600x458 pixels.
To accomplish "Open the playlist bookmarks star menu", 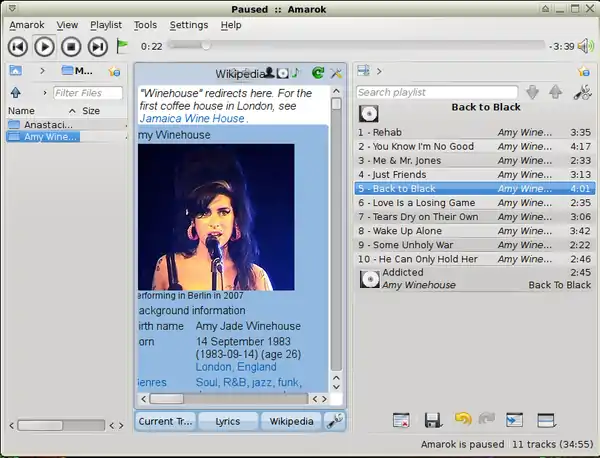I will [x=583, y=71].
